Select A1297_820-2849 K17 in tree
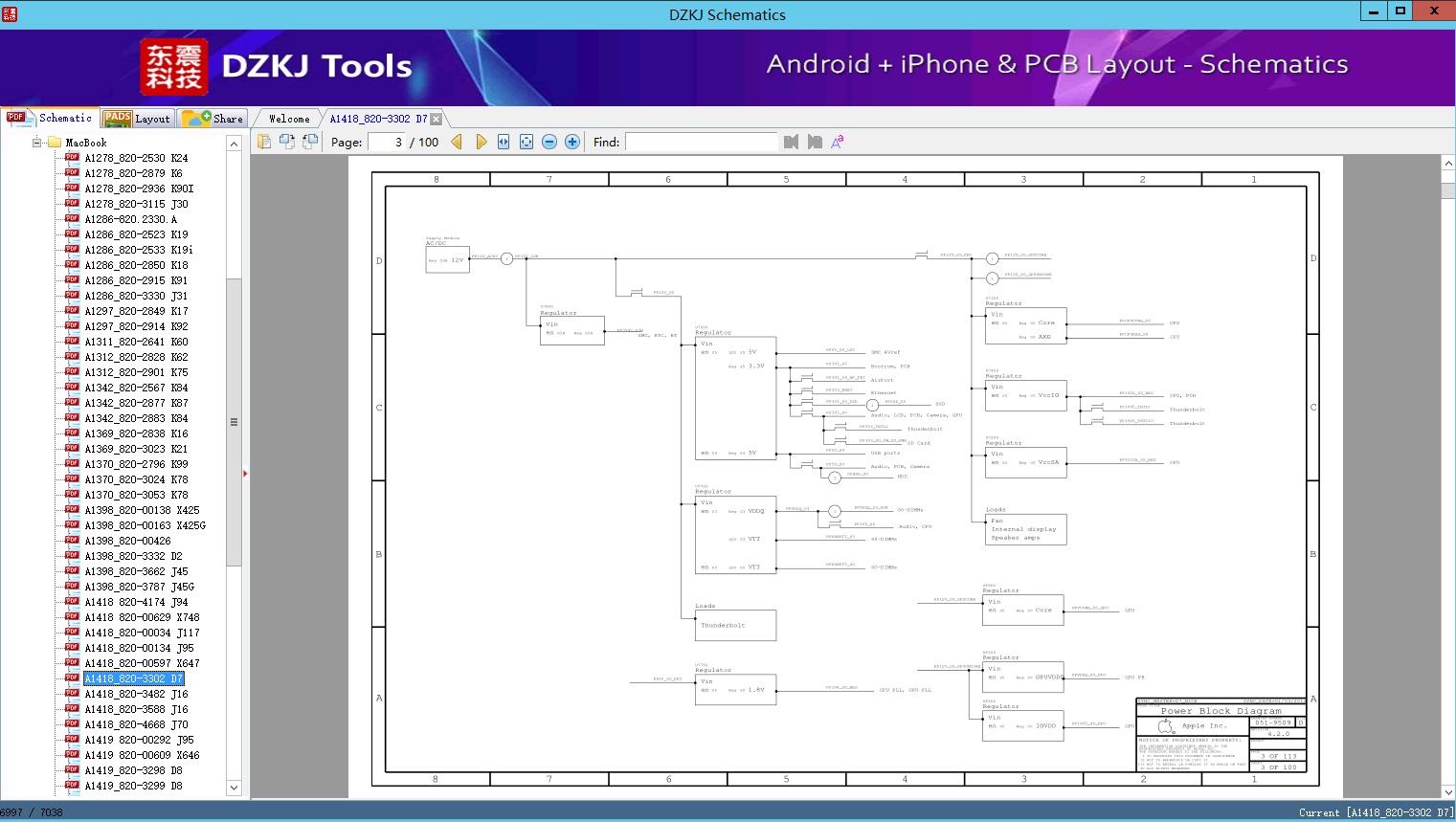 [136, 311]
